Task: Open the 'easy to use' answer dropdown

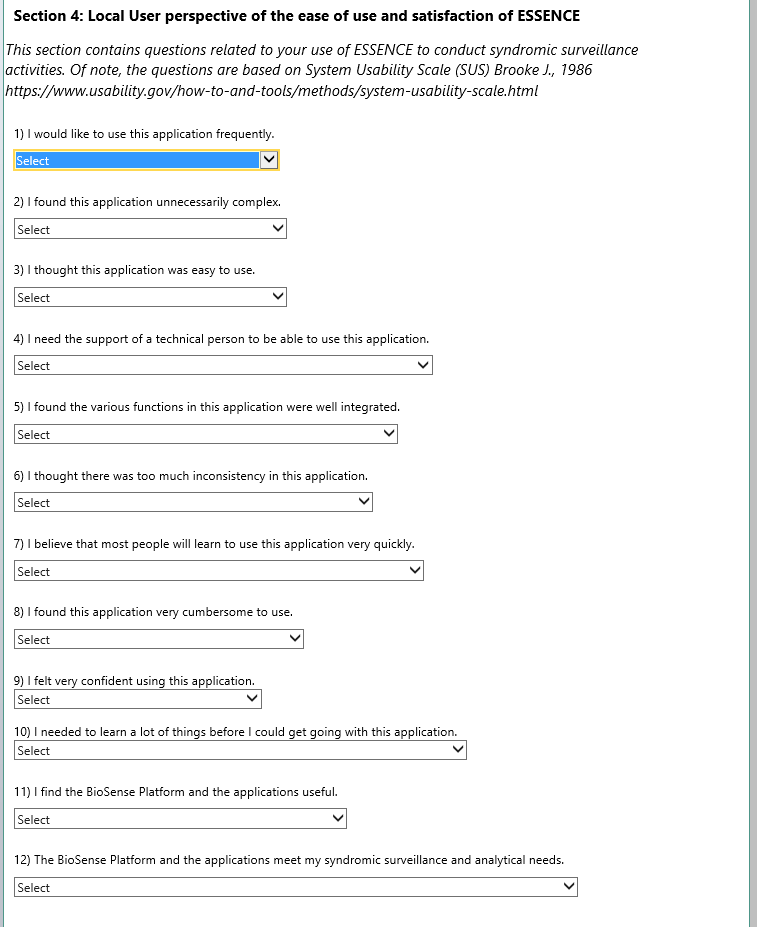Action: coord(150,297)
